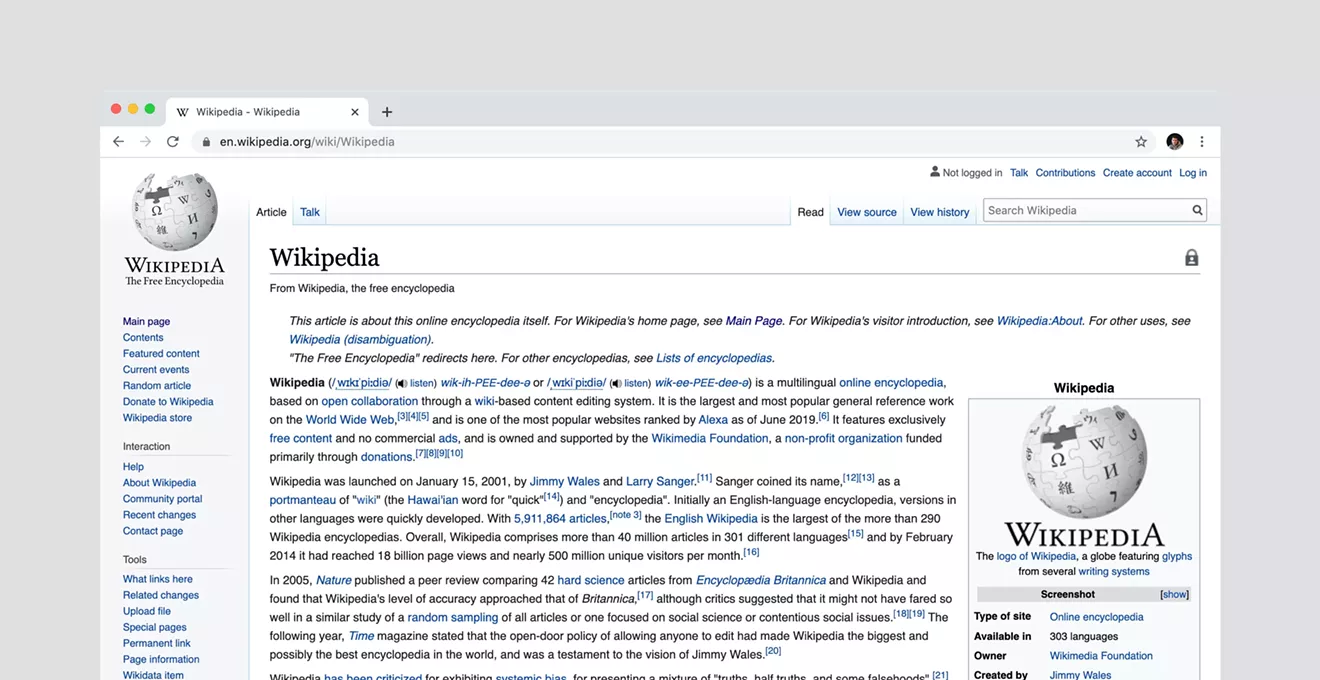Open the Chrome profile avatar
Viewport: 1320px width, 680px height.
[x=1175, y=142]
